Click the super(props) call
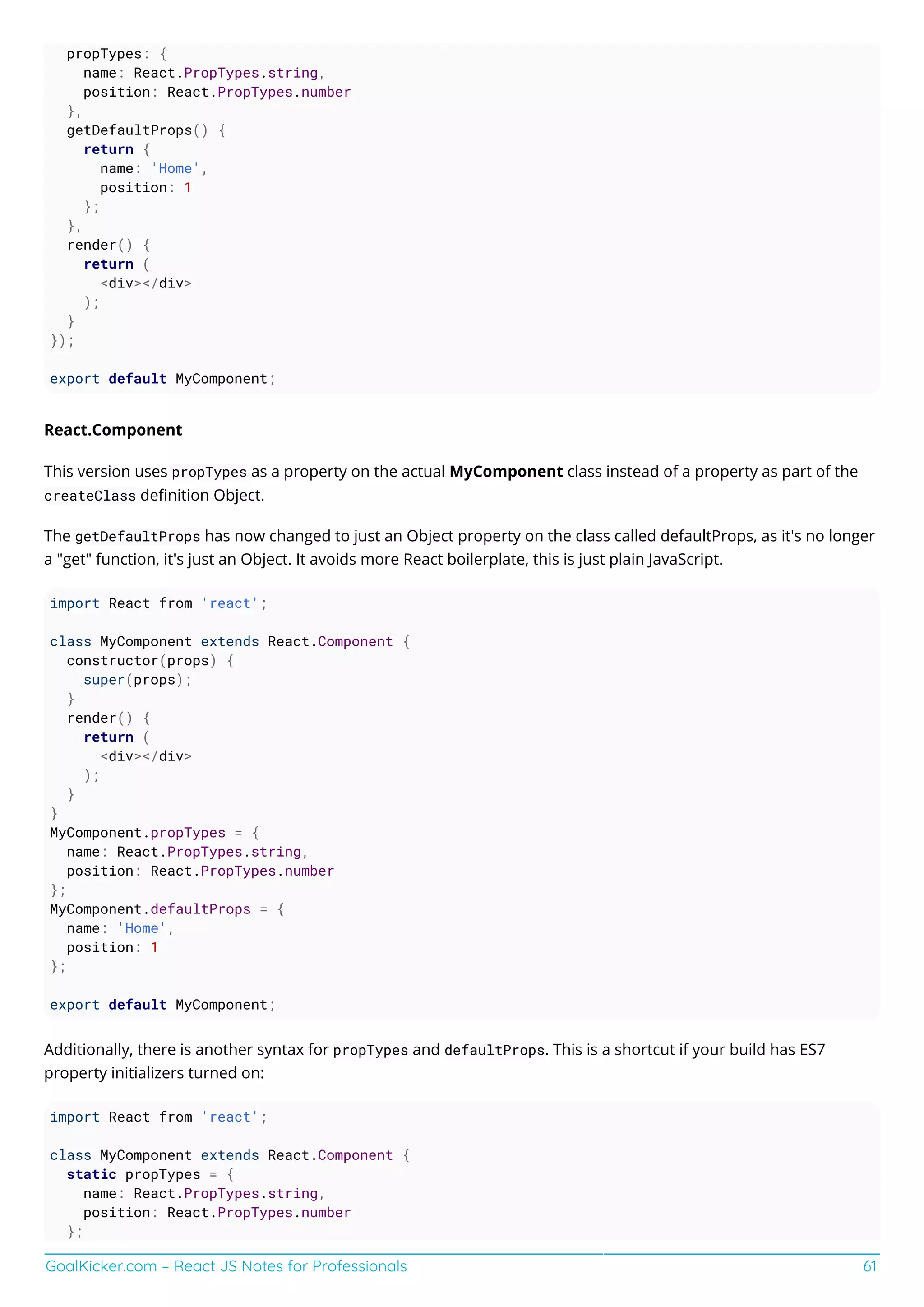924x1307 pixels. (137, 680)
